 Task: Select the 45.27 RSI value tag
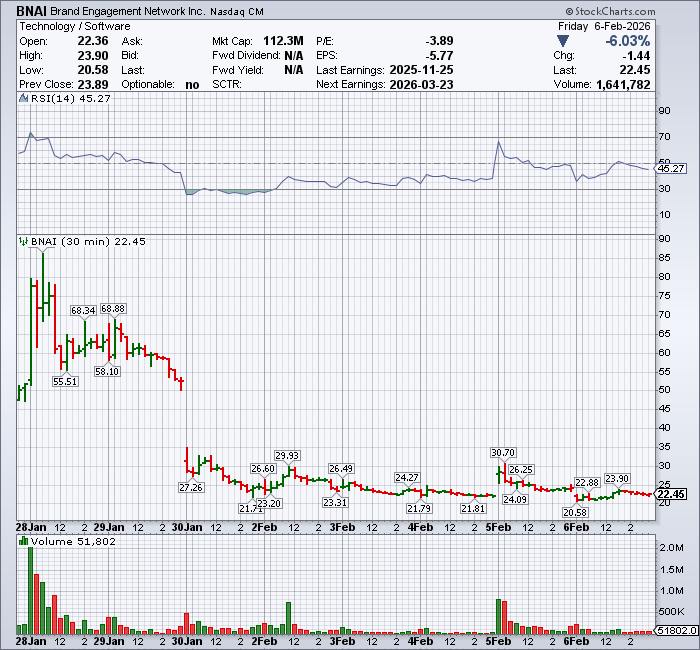pos(674,169)
